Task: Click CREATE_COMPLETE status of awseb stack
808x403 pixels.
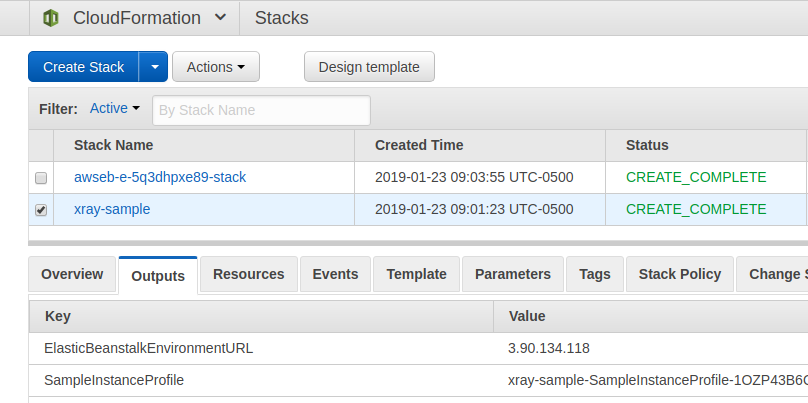Action: [x=696, y=177]
